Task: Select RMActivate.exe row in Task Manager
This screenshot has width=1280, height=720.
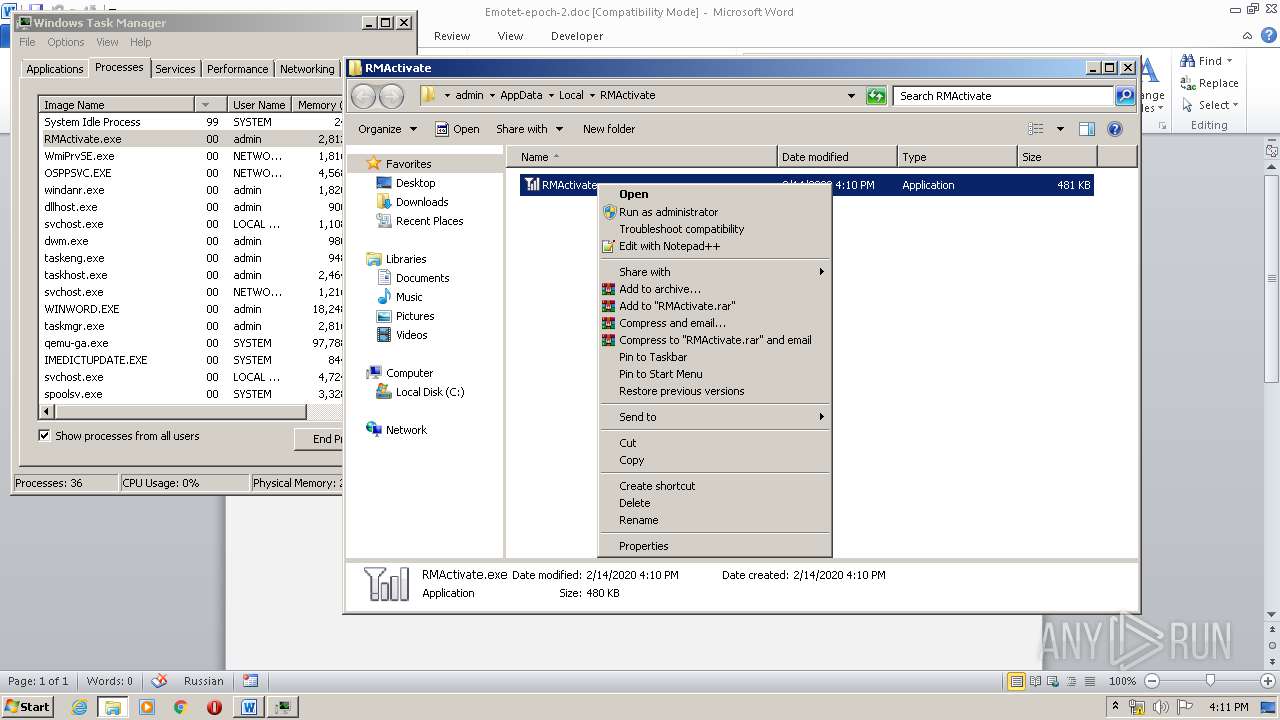Action: (x=192, y=139)
